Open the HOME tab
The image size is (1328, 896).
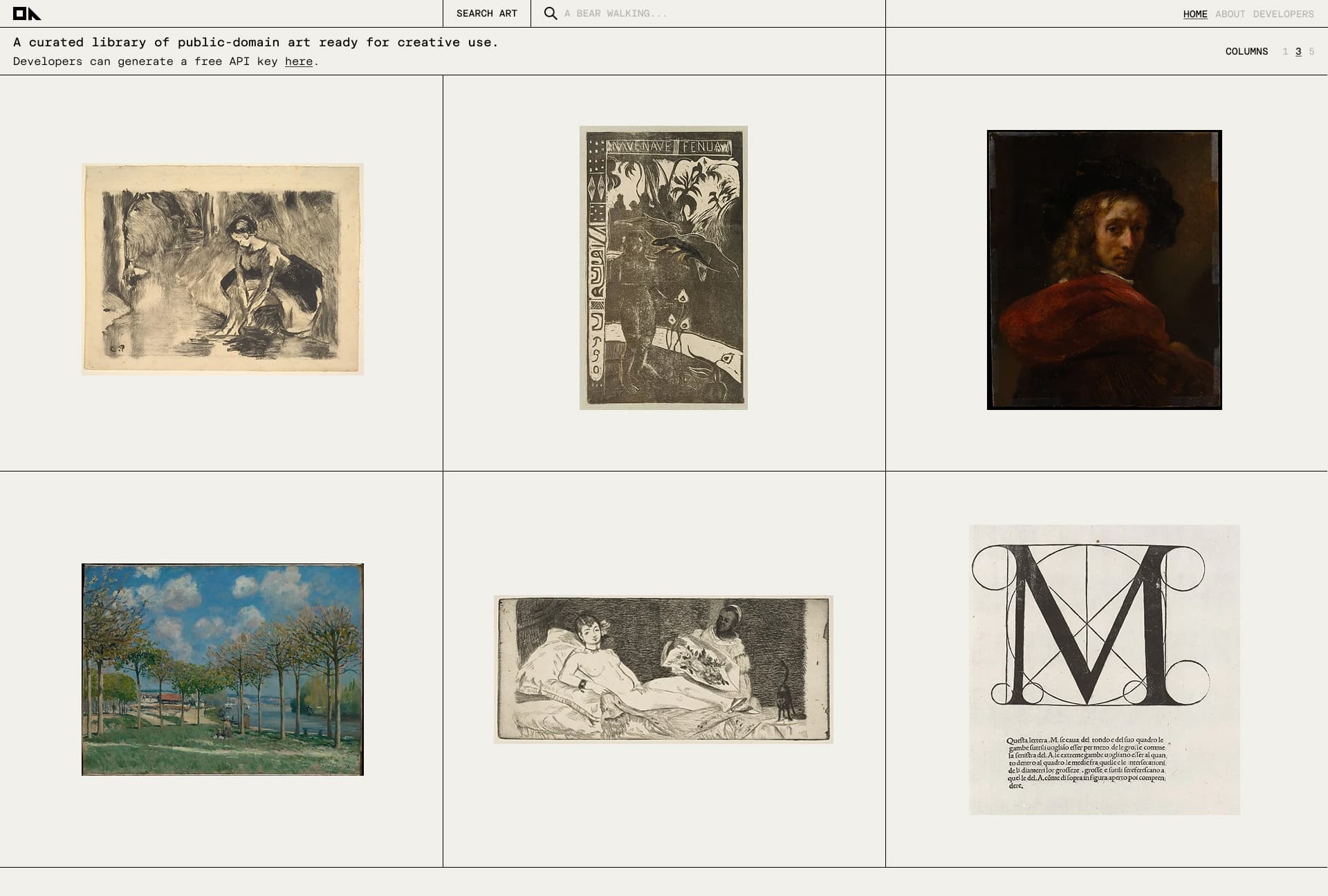(1195, 14)
